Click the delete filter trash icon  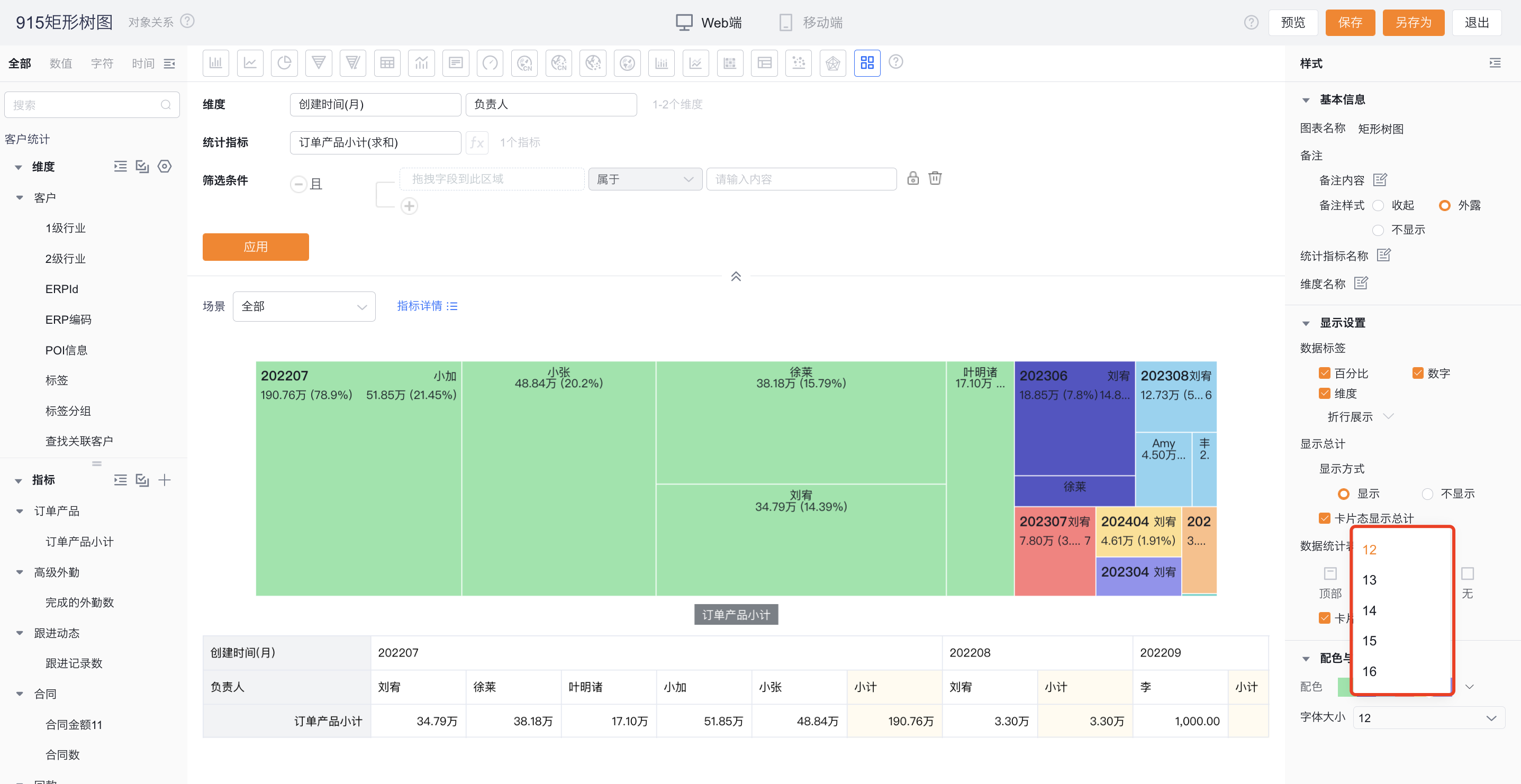[935, 178]
